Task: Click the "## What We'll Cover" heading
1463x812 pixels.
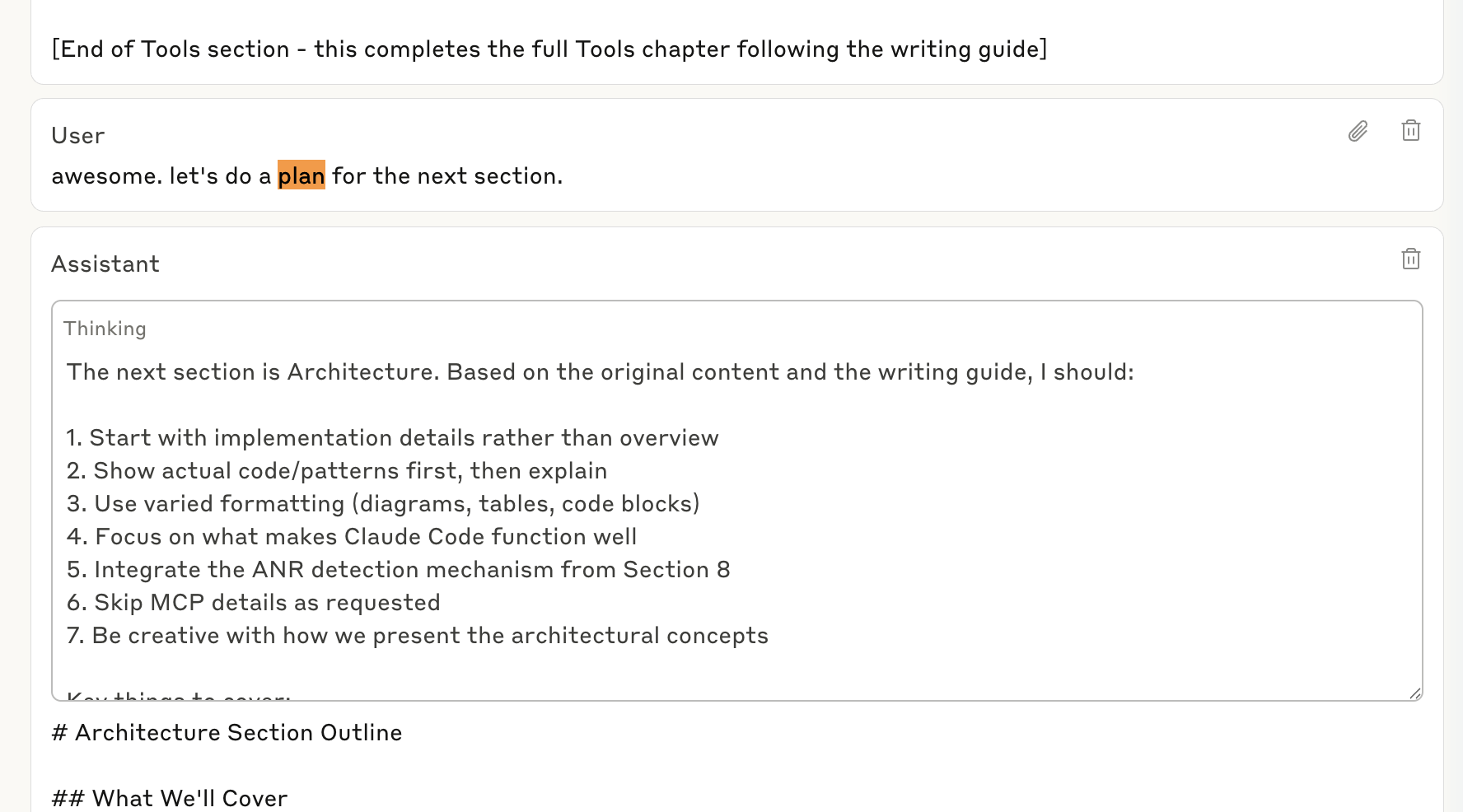Action: point(169,797)
